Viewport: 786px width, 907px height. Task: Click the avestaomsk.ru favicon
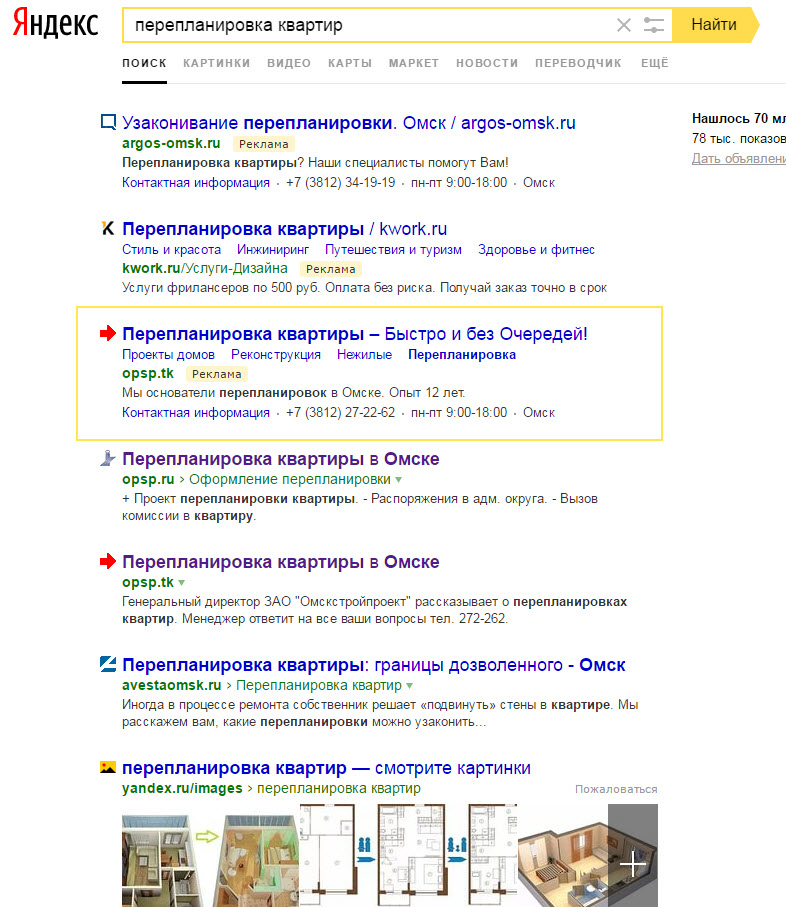tap(108, 664)
